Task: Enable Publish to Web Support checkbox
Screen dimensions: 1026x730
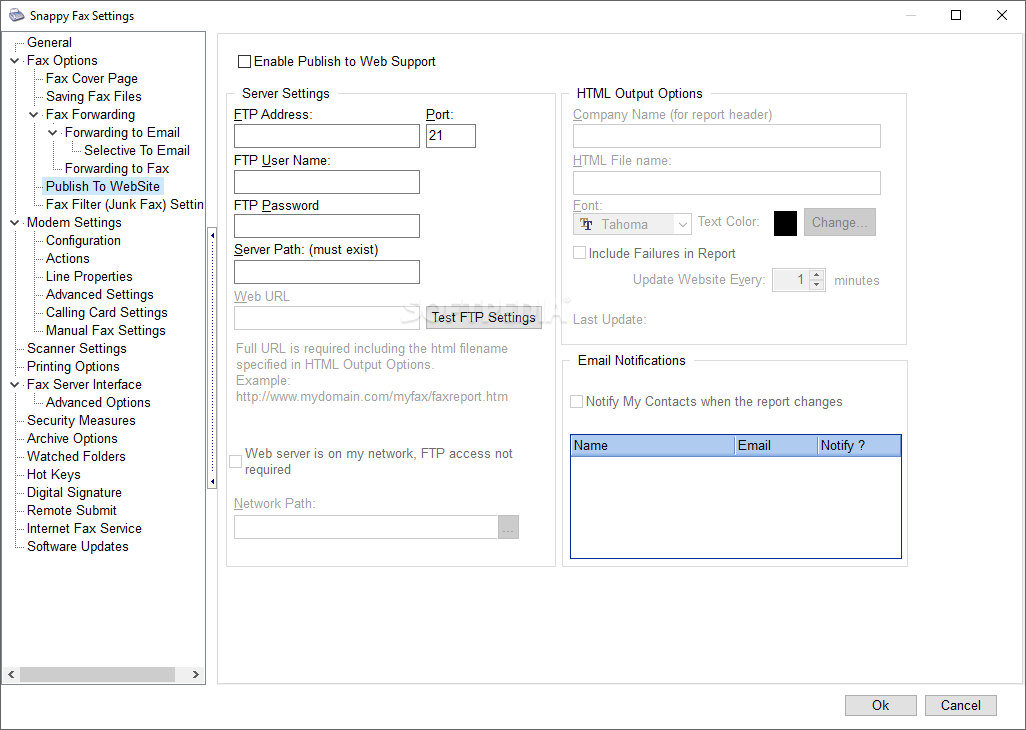Action: (x=244, y=61)
